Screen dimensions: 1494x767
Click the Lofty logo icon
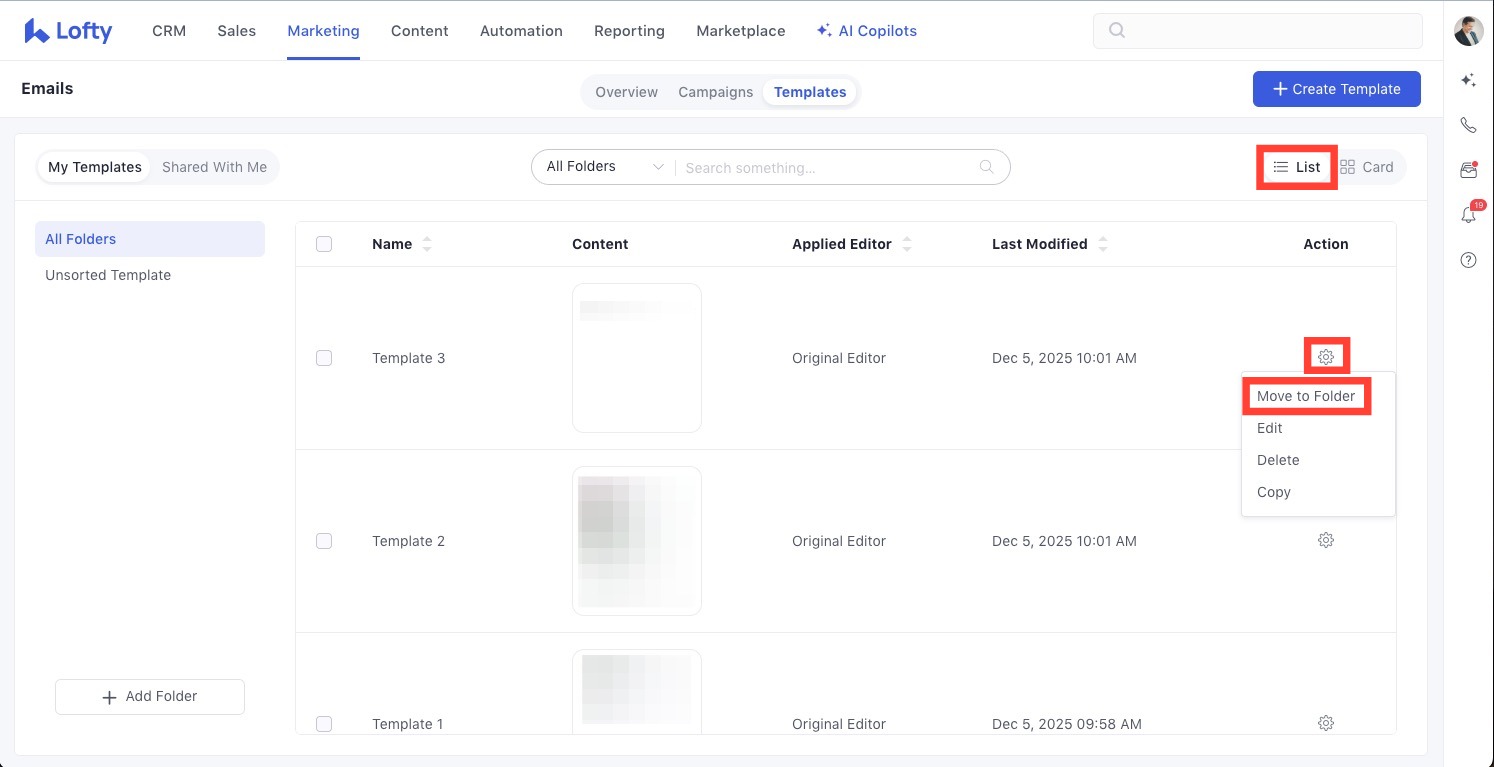(37, 31)
